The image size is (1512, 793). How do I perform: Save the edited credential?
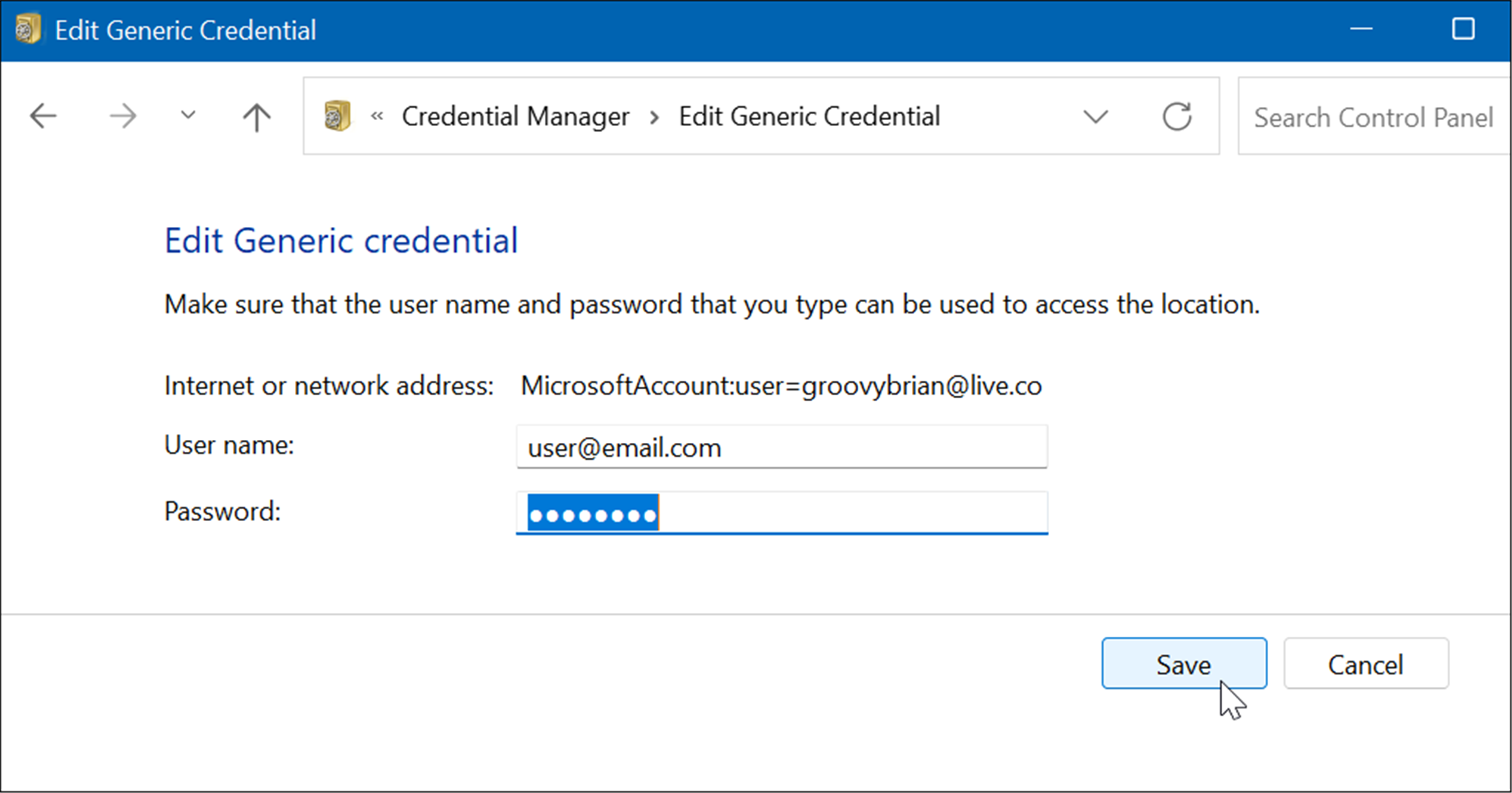[x=1184, y=663]
